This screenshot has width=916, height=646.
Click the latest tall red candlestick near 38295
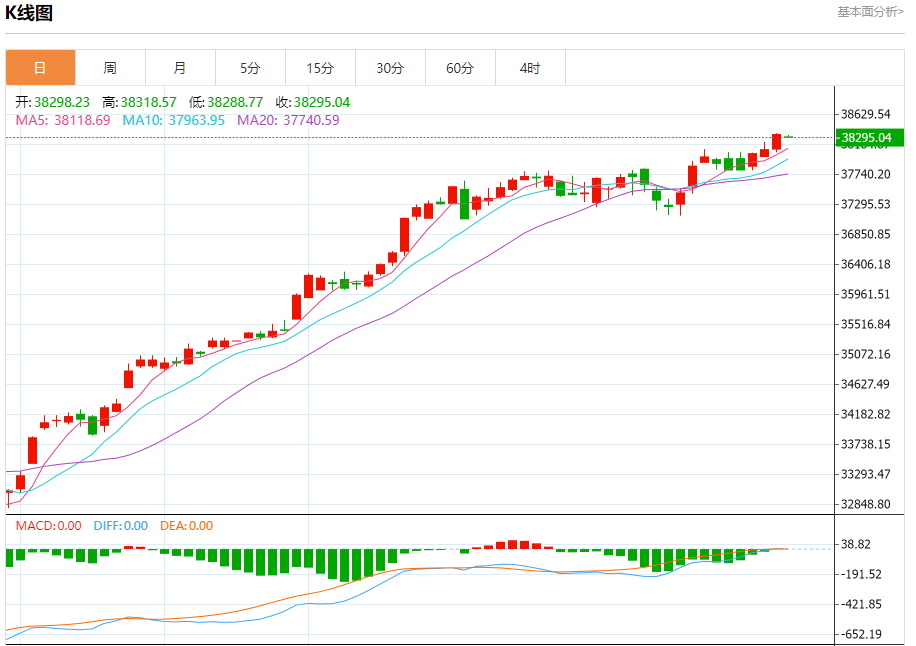[776, 142]
